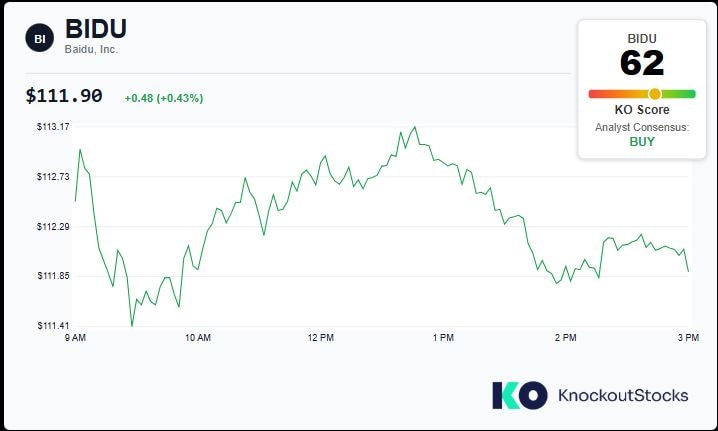
Task: Click the 10 AM time axis label
Action: pos(198,338)
